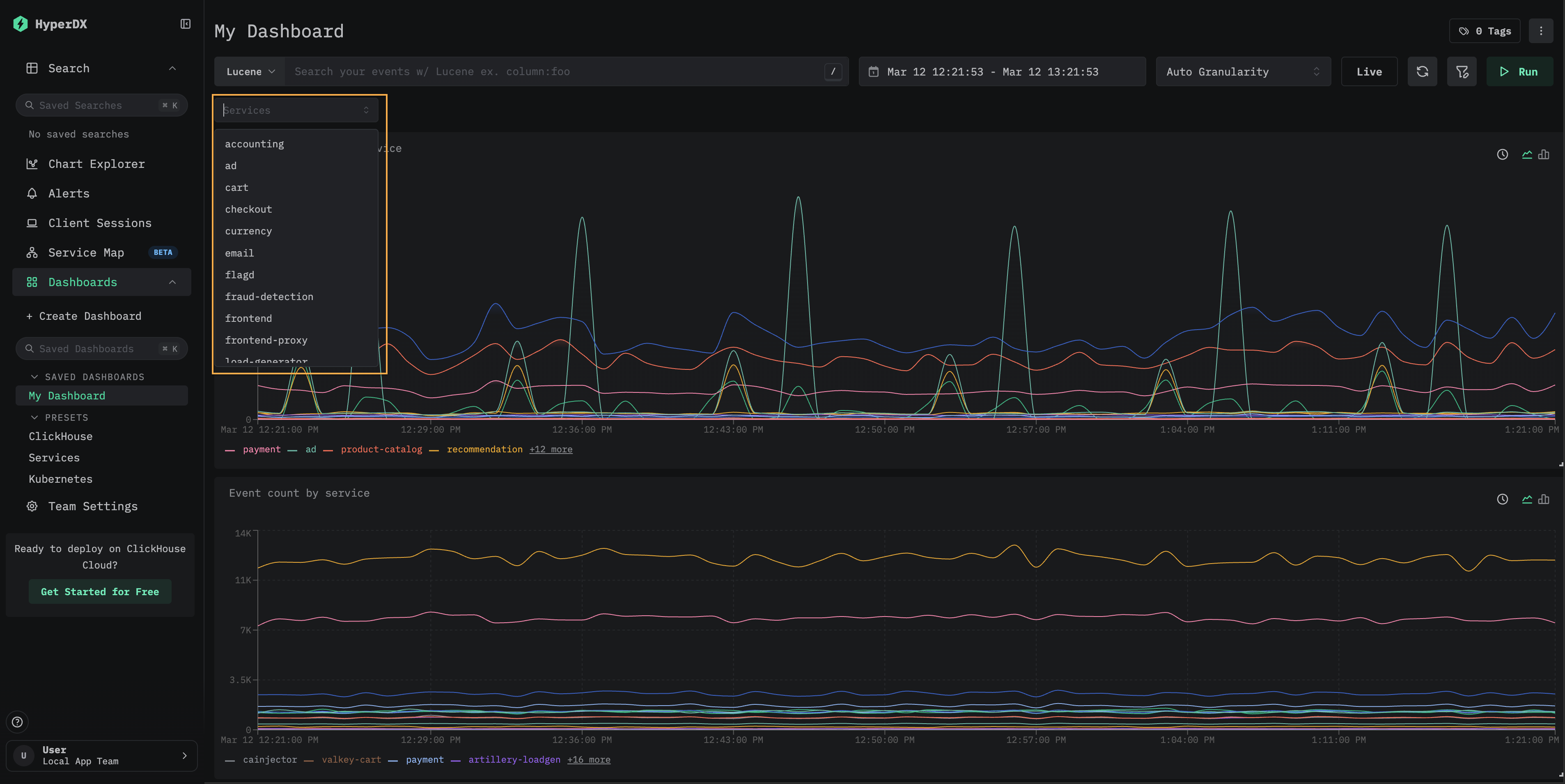Viewport: 1565px width, 784px height.
Task: Open the Lucene query language dropdown
Action: [250, 72]
